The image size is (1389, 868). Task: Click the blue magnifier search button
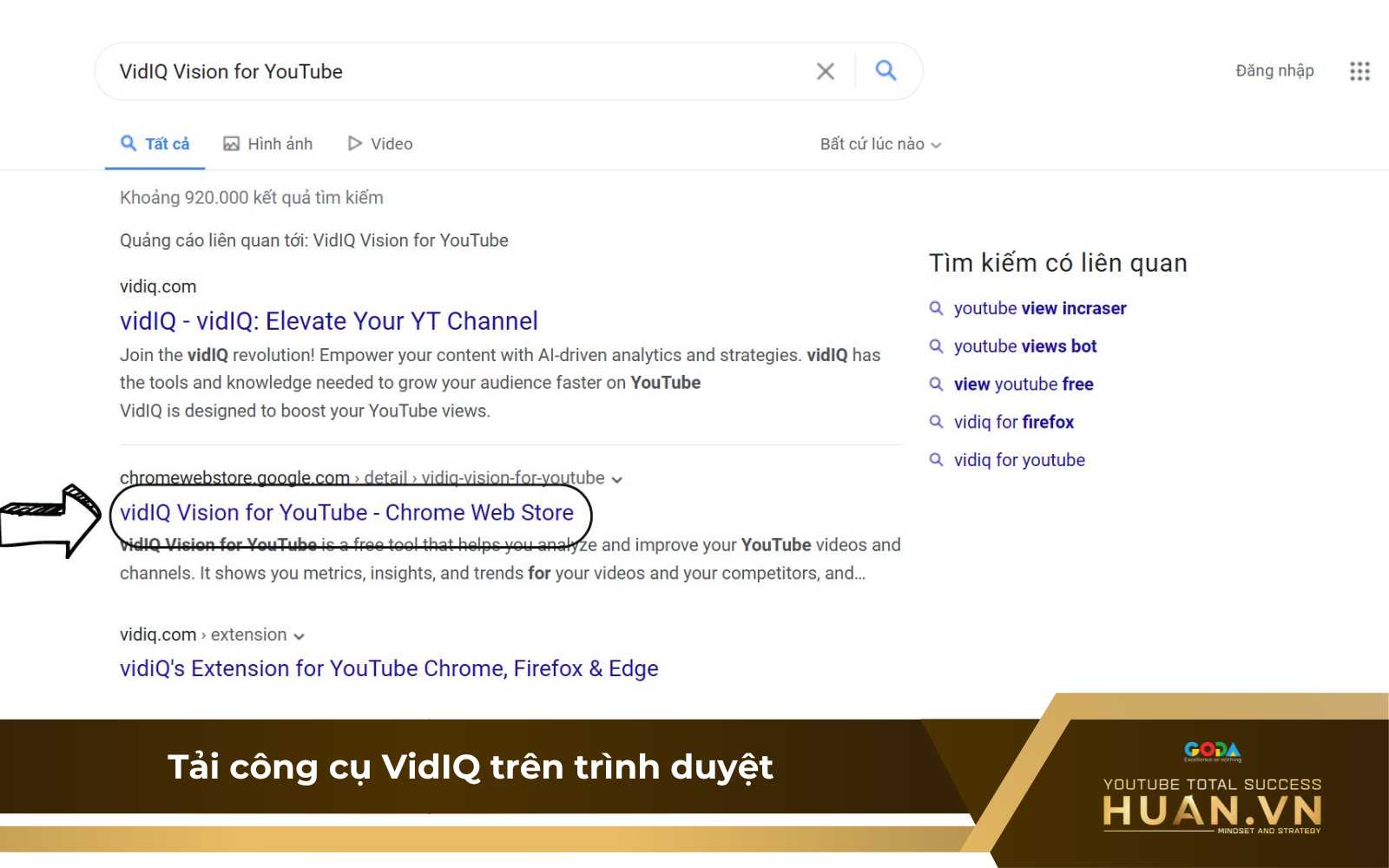[x=885, y=70]
